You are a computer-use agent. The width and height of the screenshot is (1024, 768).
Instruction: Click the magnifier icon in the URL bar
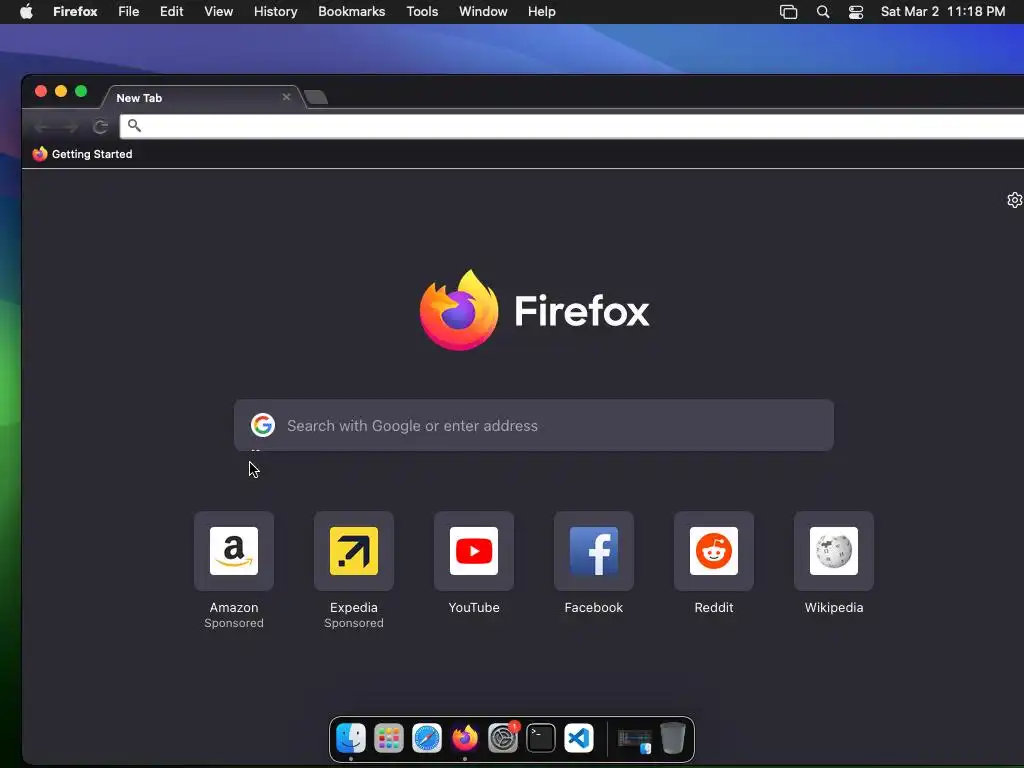click(134, 125)
